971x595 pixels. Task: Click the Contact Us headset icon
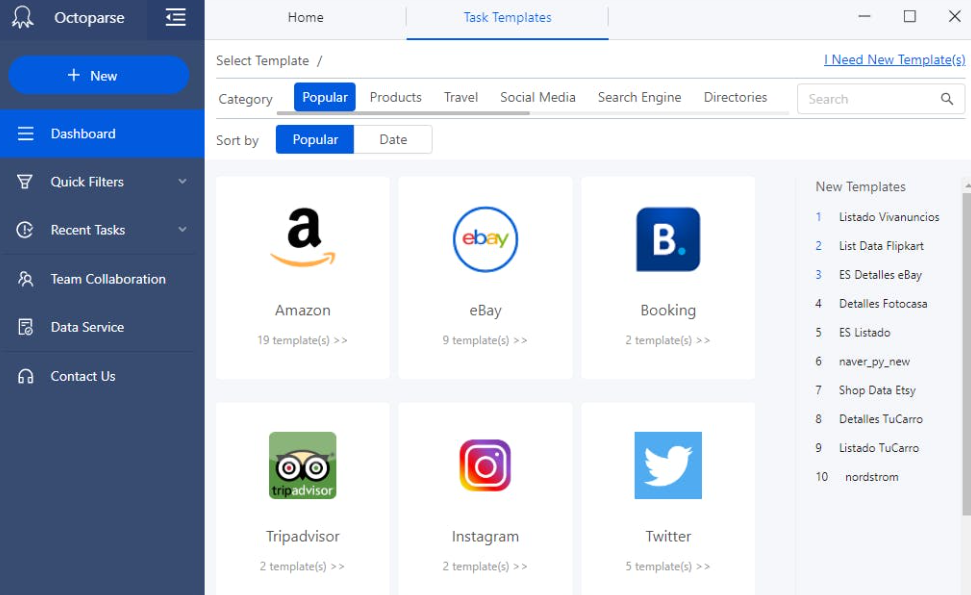tap(25, 376)
